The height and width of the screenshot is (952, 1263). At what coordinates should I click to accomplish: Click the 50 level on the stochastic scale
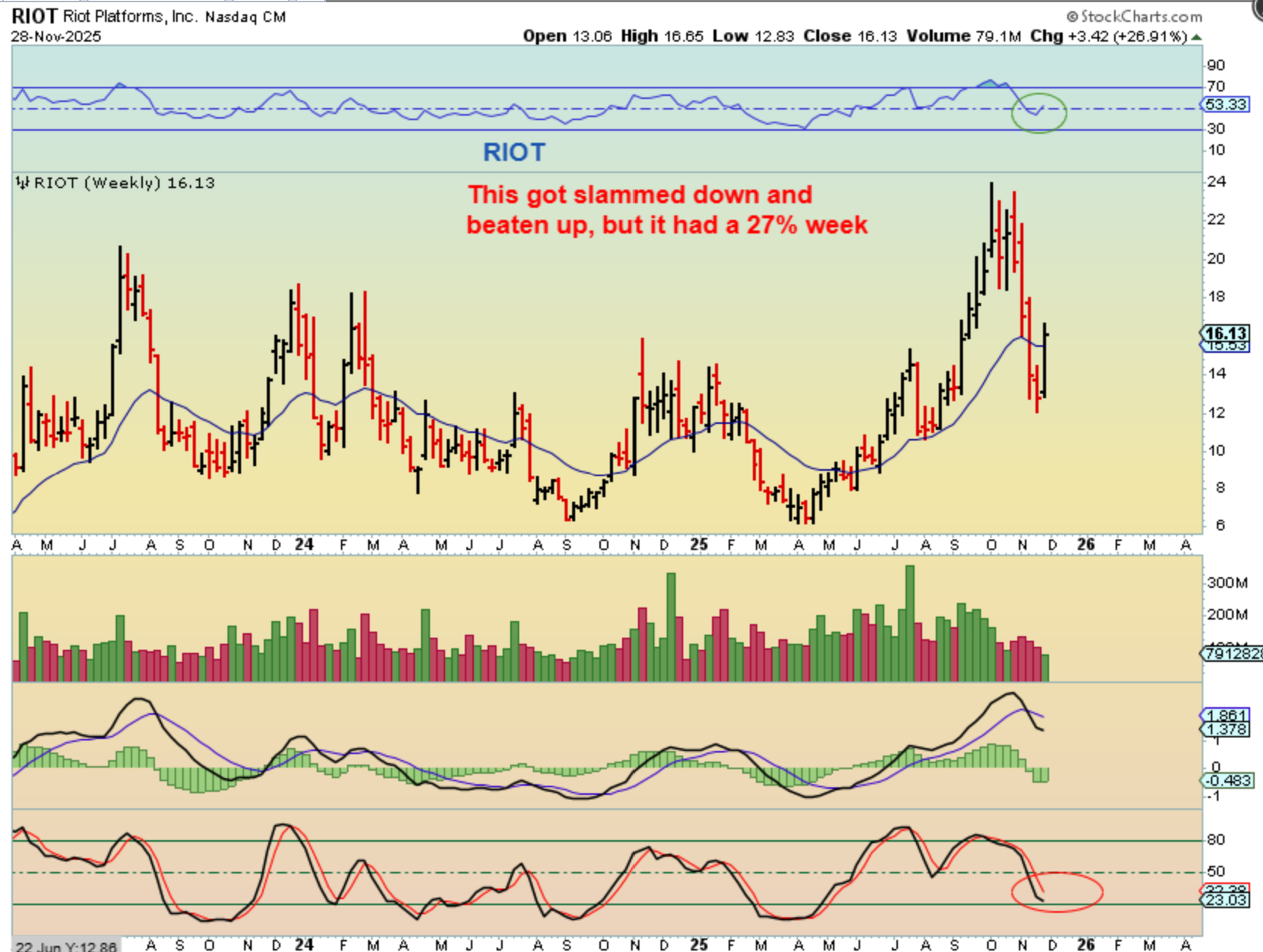[x=1216, y=872]
